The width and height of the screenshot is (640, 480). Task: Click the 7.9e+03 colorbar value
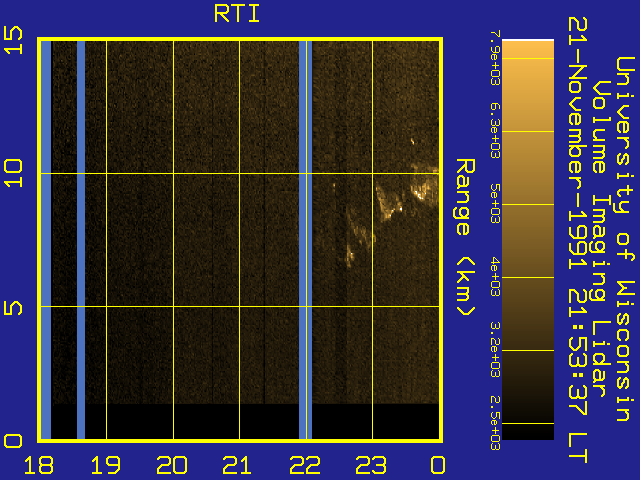(x=495, y=58)
